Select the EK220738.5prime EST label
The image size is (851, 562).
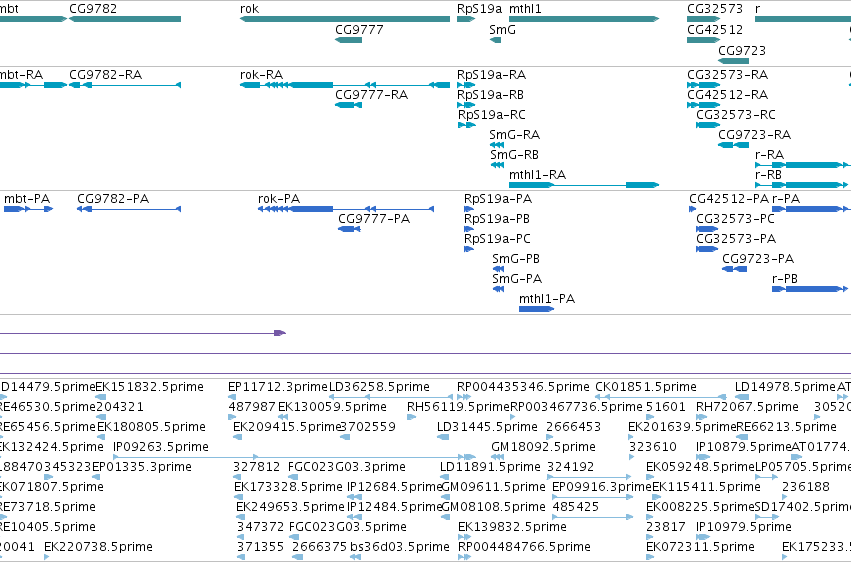98,547
